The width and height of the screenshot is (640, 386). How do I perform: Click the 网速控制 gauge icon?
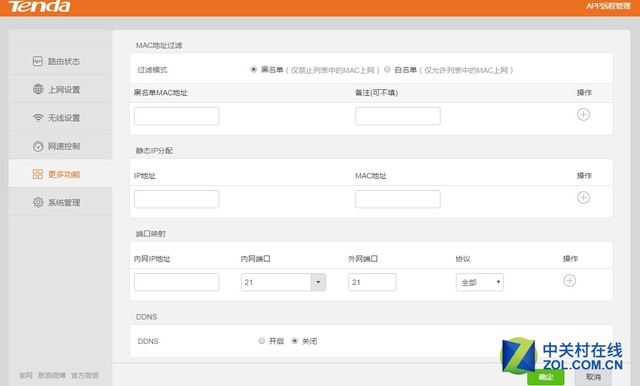tap(38, 146)
